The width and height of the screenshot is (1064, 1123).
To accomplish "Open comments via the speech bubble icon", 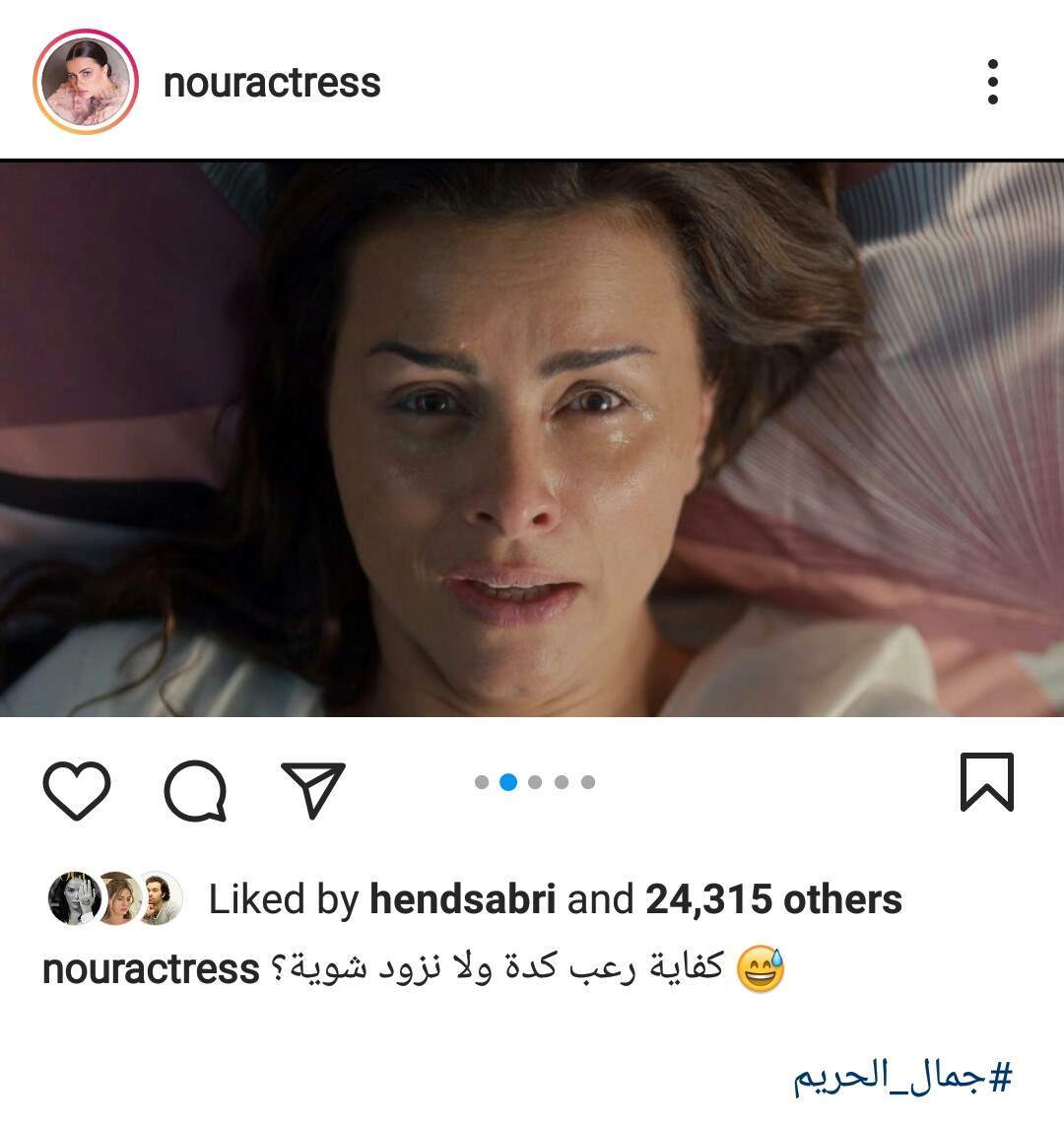I will (x=196, y=790).
